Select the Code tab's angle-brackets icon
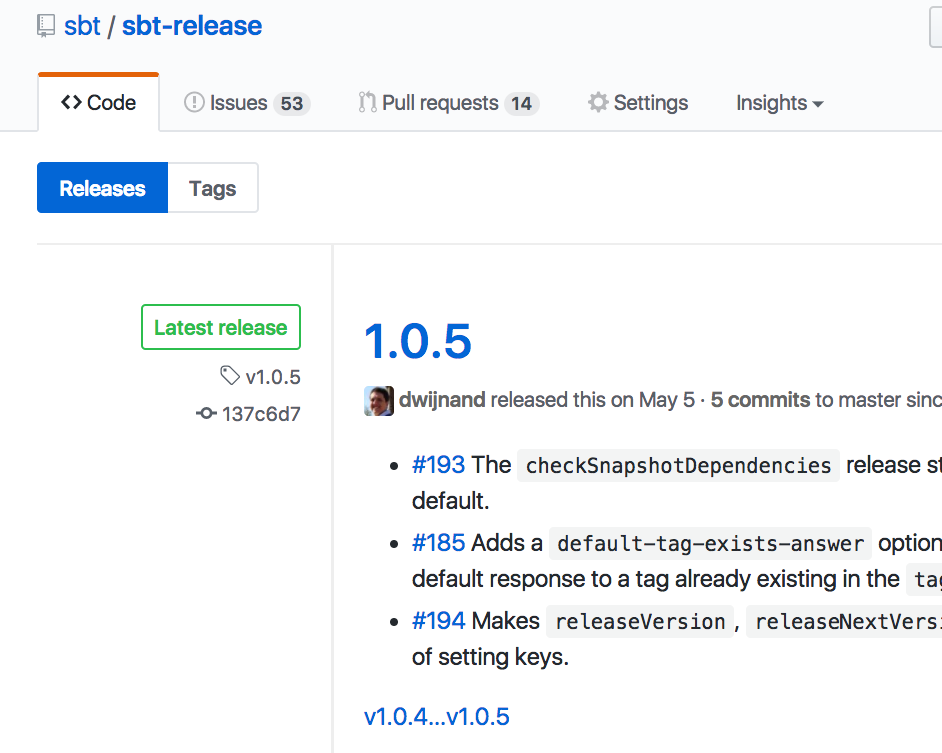This screenshot has height=753, width=942. click(x=70, y=102)
